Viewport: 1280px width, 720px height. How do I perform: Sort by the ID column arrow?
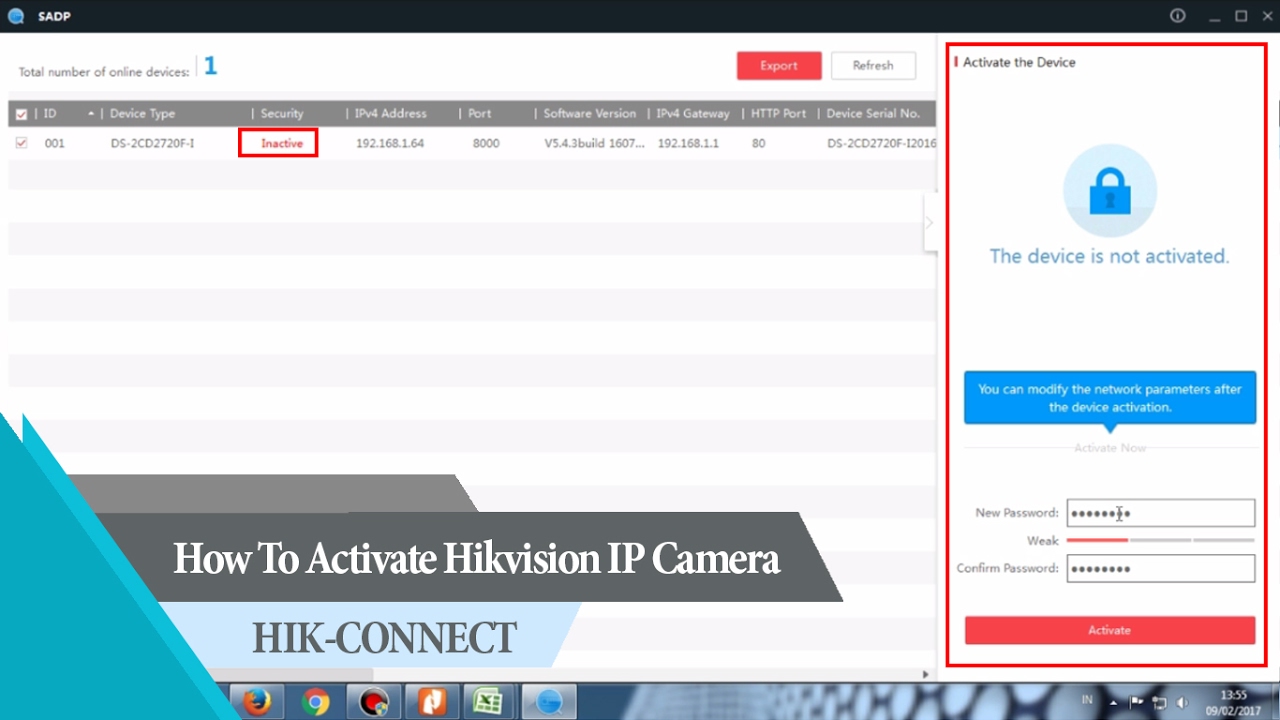coord(91,113)
